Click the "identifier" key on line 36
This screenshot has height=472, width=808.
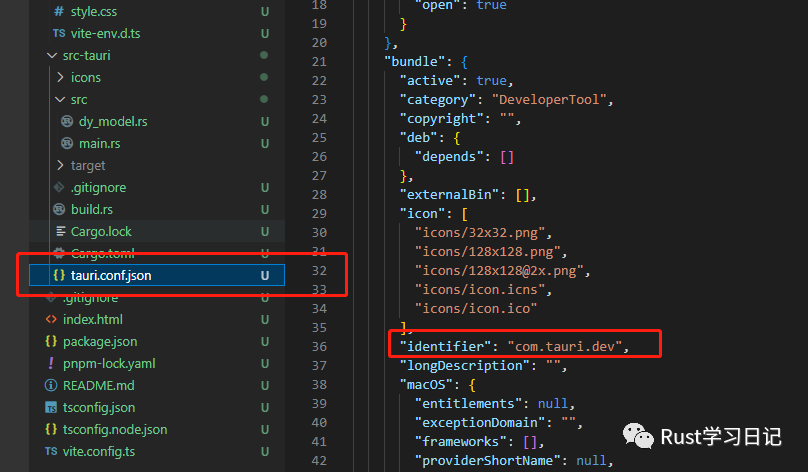click(x=445, y=346)
